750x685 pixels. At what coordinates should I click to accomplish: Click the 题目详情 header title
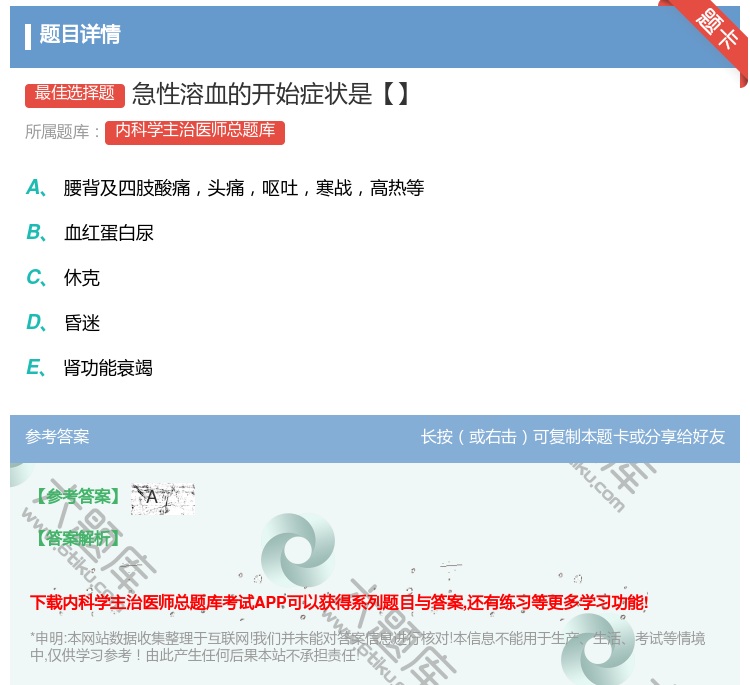pos(80,34)
